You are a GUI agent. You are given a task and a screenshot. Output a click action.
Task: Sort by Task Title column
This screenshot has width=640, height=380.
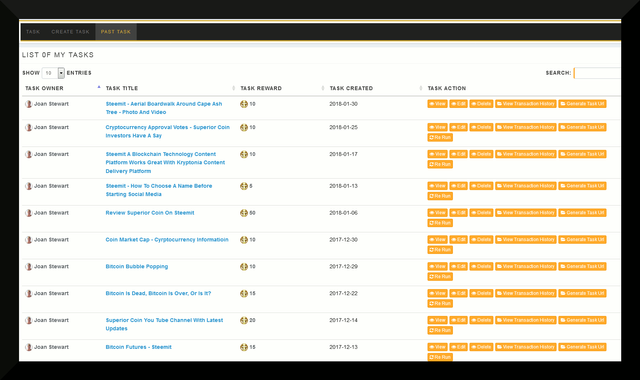122,88
